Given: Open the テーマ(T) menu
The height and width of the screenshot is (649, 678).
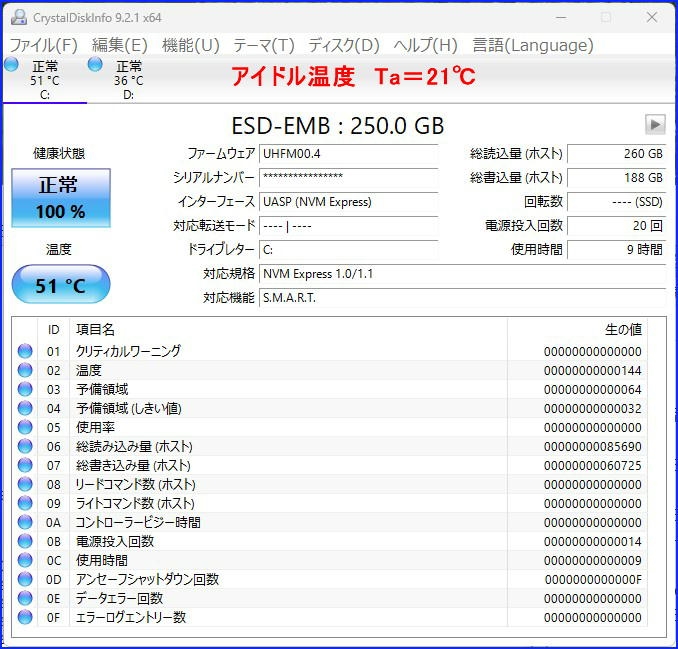Looking at the screenshot, I should [x=264, y=45].
